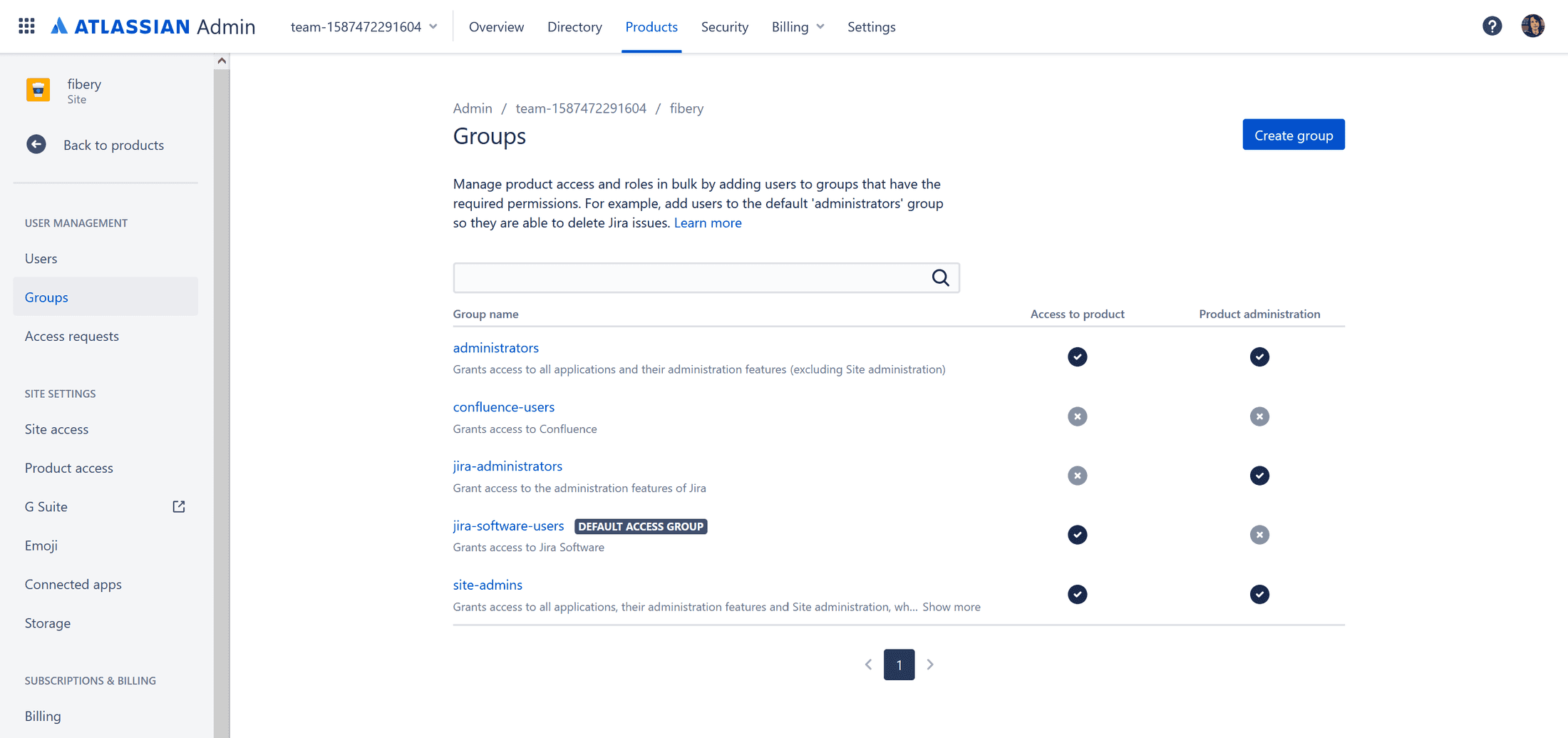Screen dimensions: 1568x738
Task: Open the Atlassian app switcher grid
Action: click(x=26, y=26)
